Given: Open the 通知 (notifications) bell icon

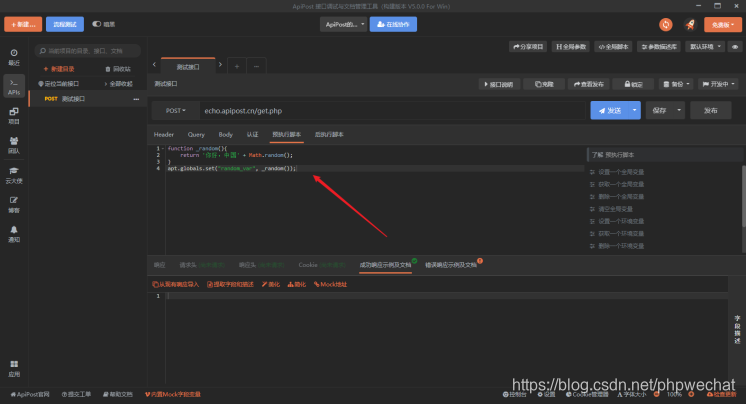Looking at the screenshot, I should pyautogui.click(x=14, y=234).
